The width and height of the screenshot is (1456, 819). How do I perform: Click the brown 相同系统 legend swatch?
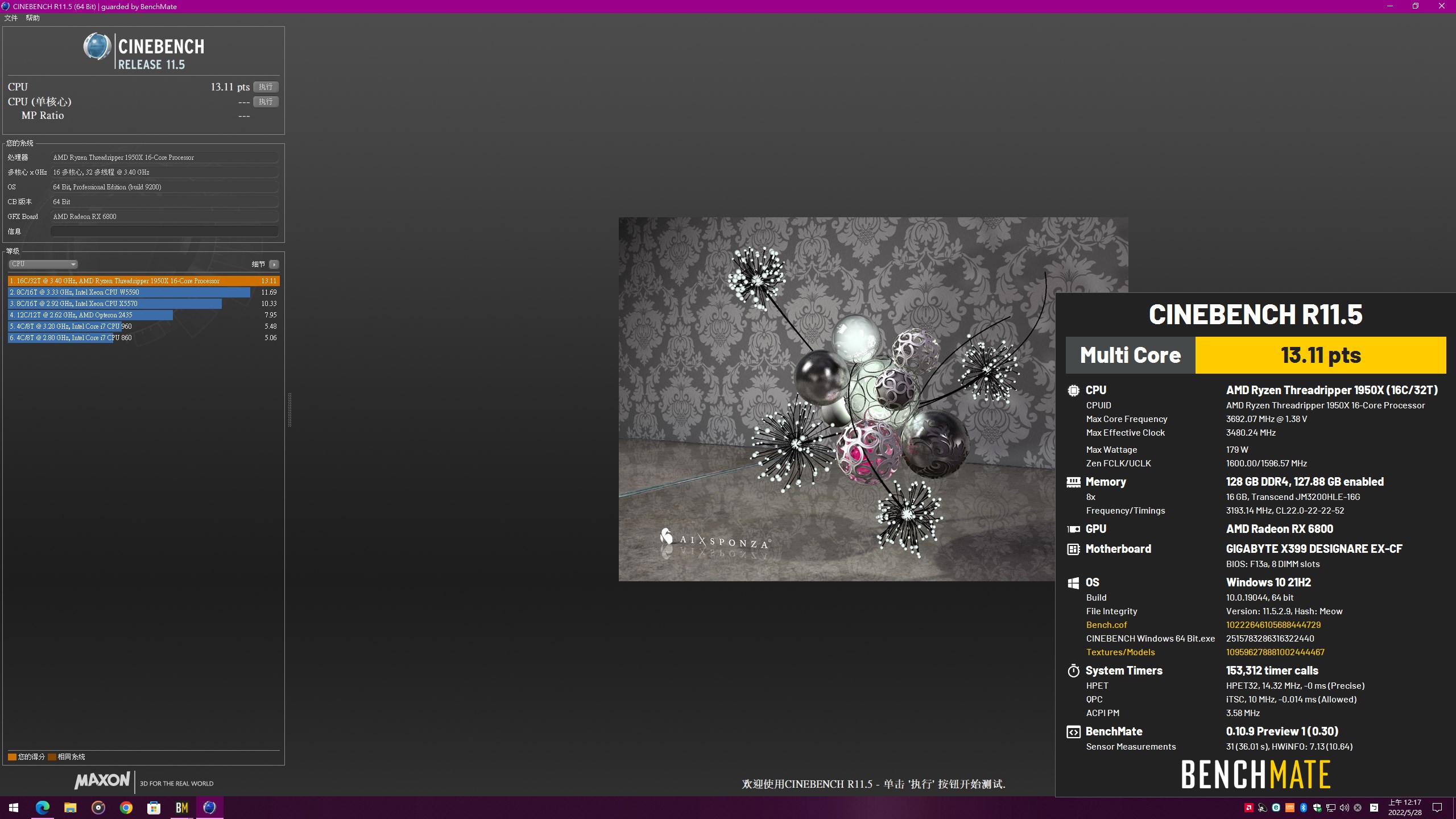(x=52, y=757)
